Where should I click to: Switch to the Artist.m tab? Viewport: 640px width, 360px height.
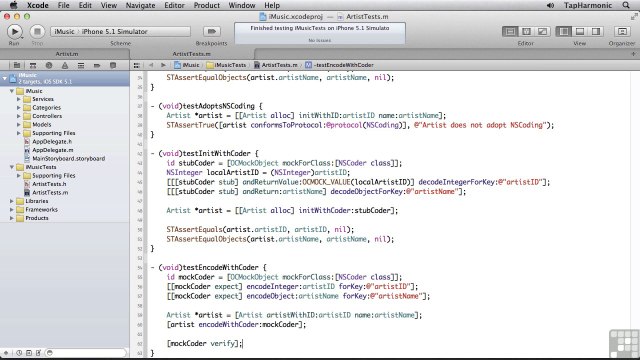pos(67,54)
